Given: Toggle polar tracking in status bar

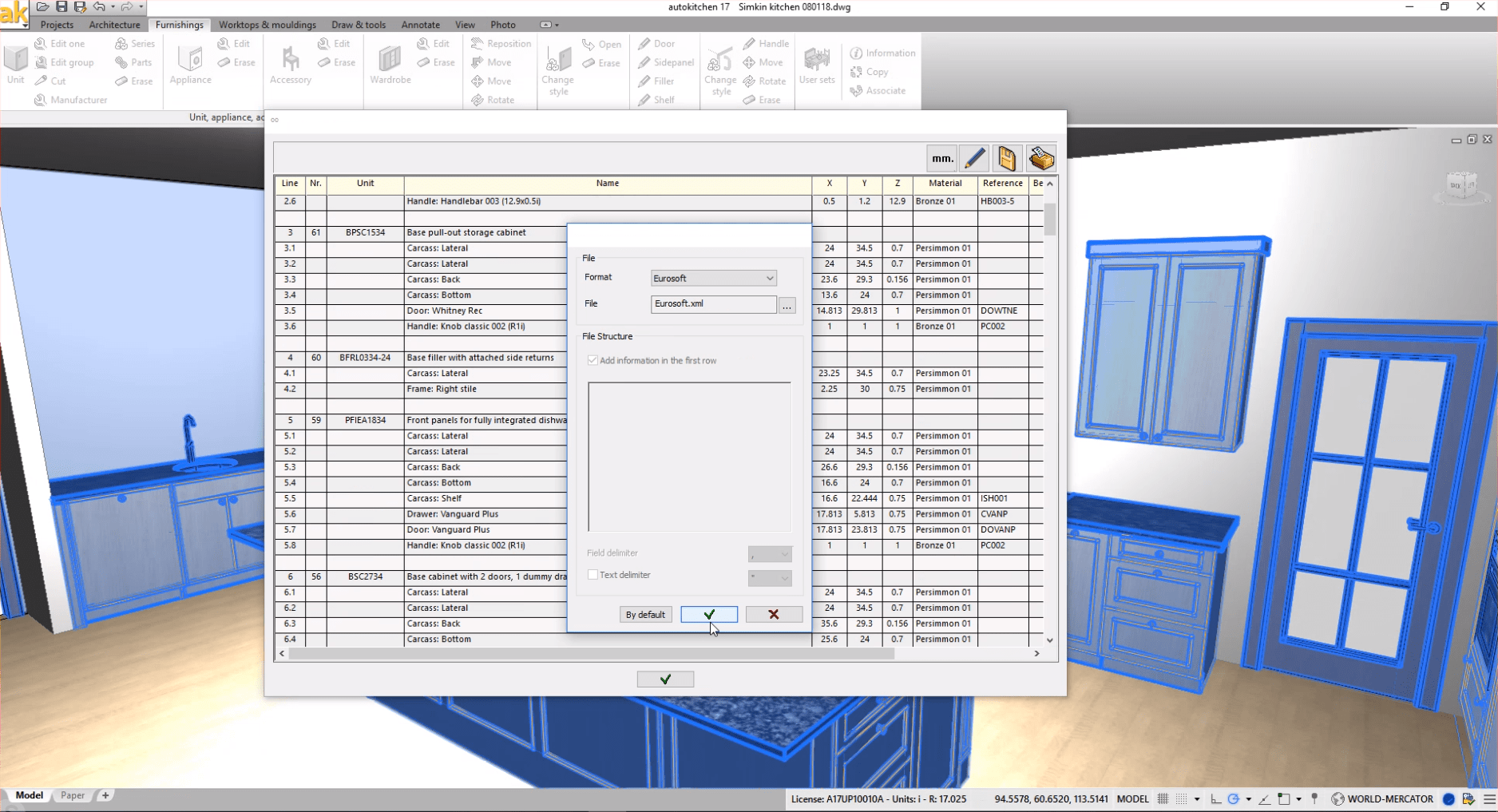Looking at the screenshot, I should (x=1234, y=798).
